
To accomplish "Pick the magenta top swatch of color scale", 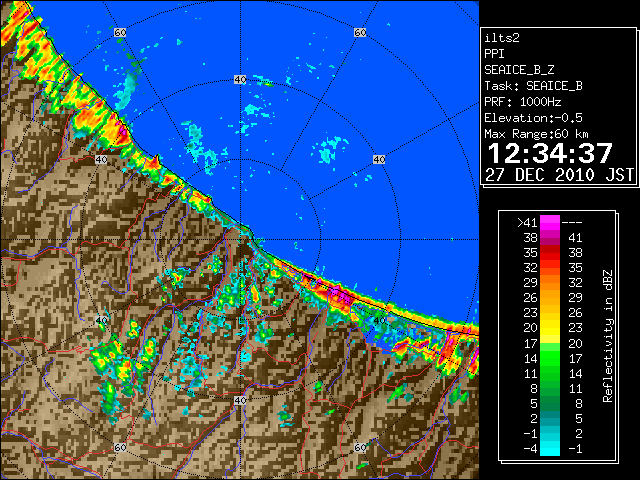I will coord(550,223).
